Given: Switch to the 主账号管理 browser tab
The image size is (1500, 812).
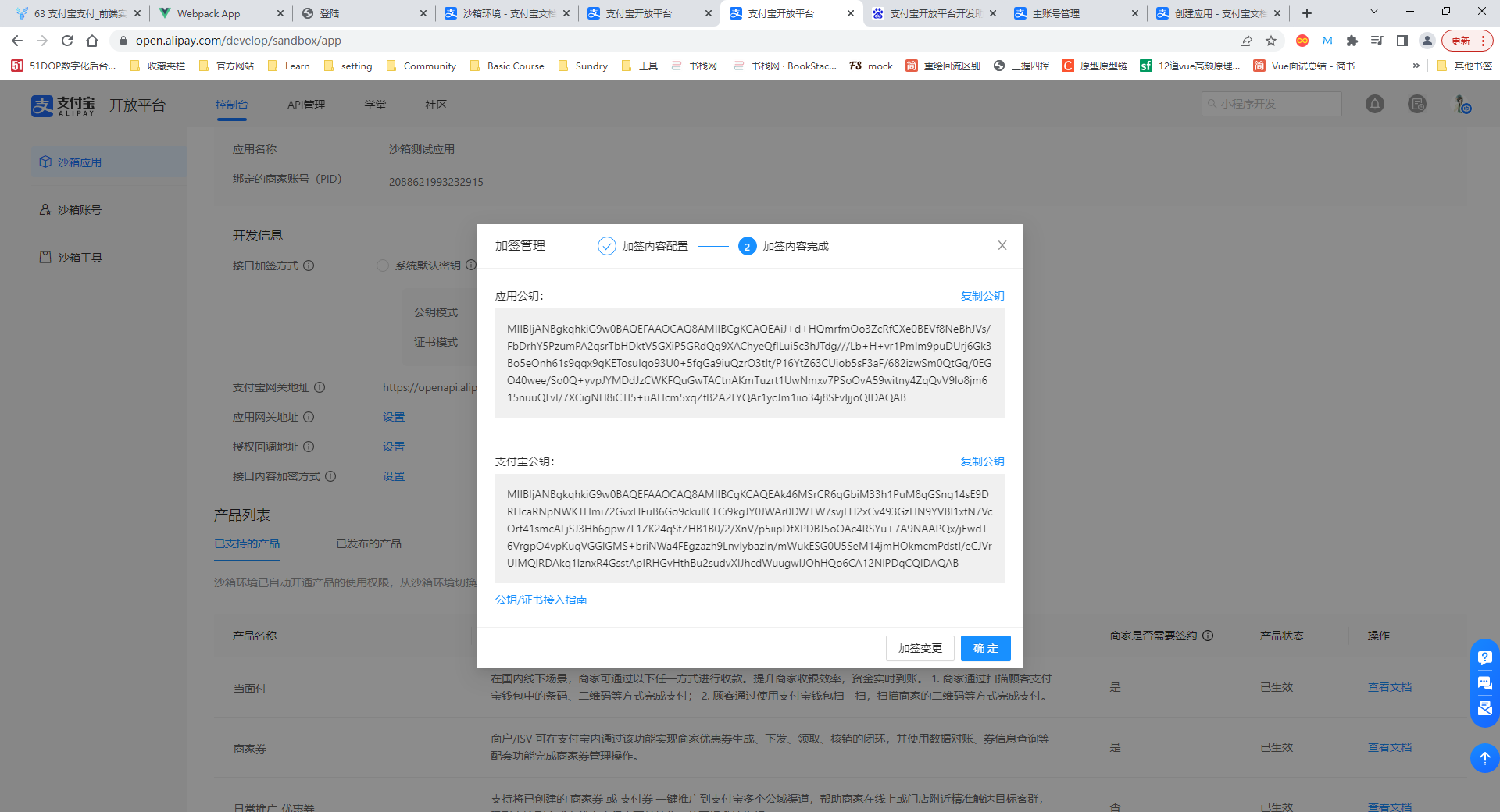Looking at the screenshot, I should (1076, 13).
